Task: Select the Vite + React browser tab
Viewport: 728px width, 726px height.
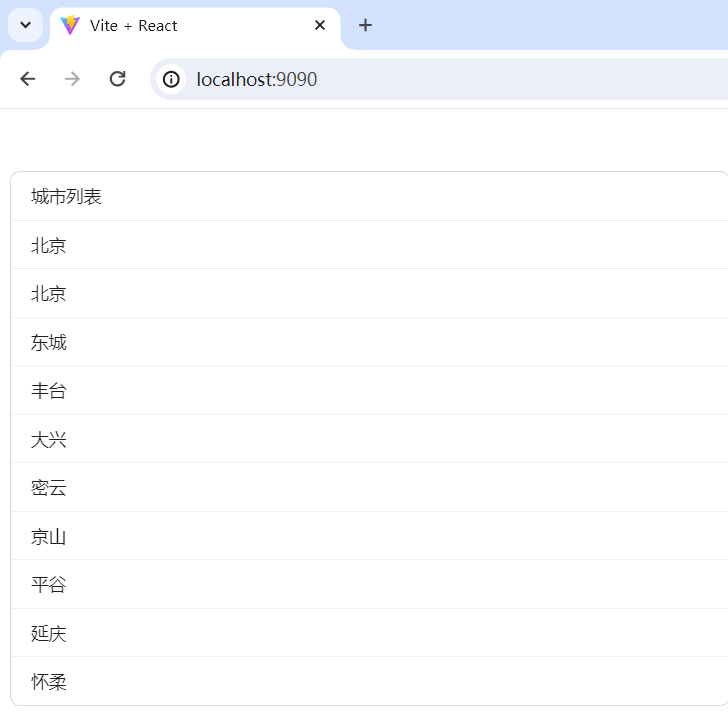Action: 195,27
